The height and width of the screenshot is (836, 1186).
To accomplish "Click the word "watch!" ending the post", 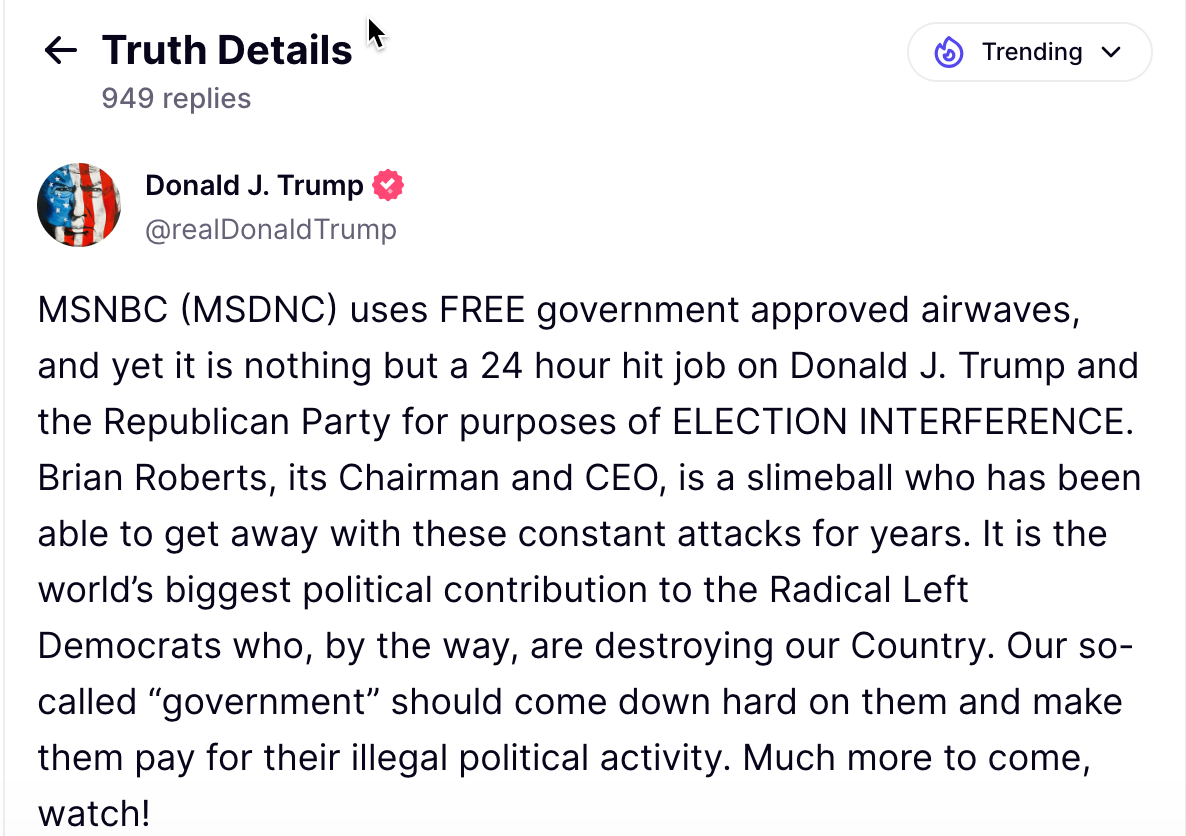I will (x=94, y=813).
